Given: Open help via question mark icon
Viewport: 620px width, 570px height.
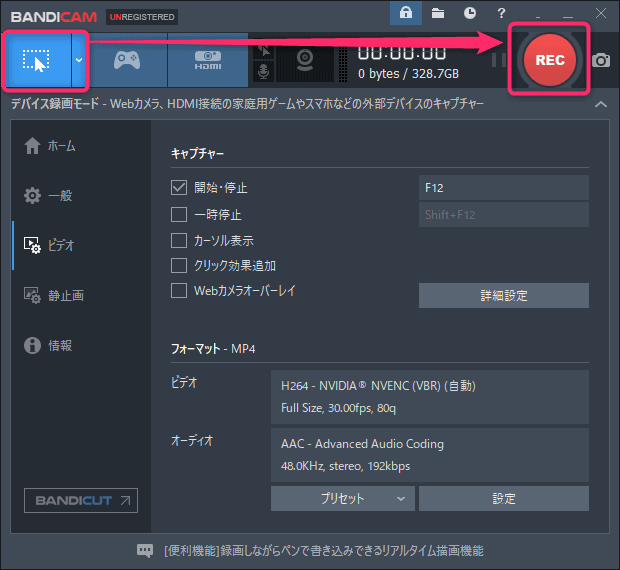Looking at the screenshot, I should tap(502, 13).
